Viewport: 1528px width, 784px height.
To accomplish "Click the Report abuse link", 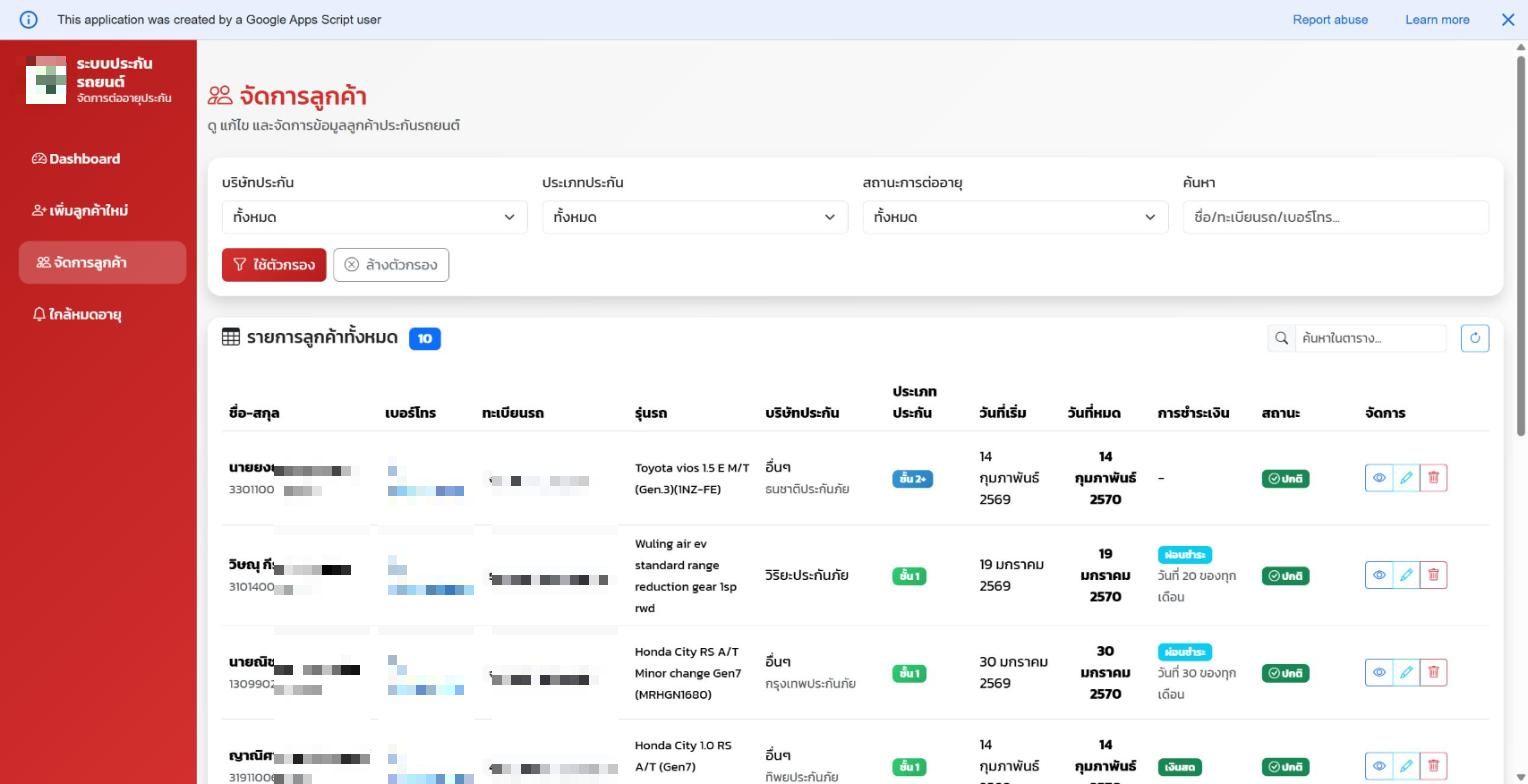I will 1330,19.
